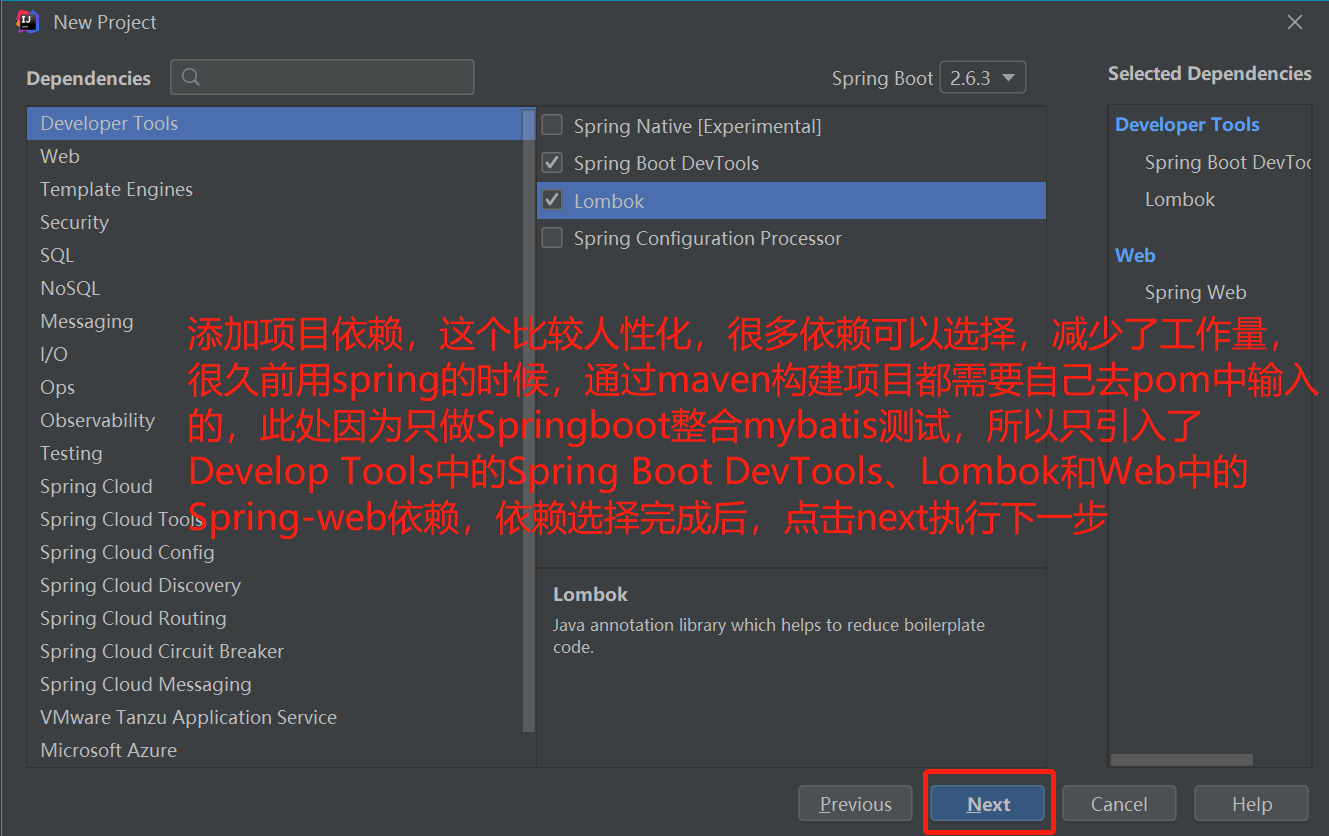
Task: Uncheck the Lombok dependency
Action: click(552, 200)
